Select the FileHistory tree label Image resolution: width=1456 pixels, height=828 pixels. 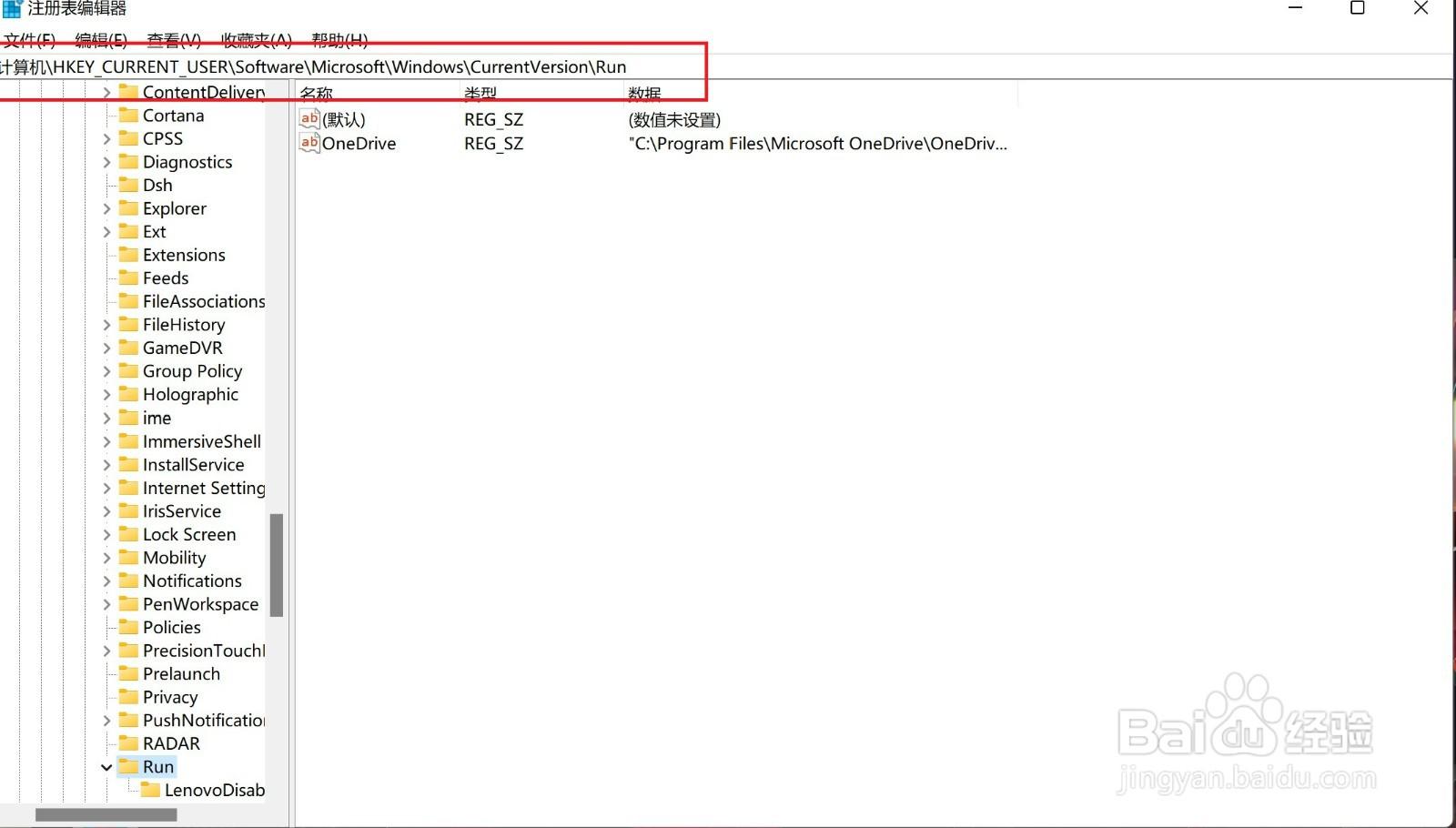(x=184, y=325)
